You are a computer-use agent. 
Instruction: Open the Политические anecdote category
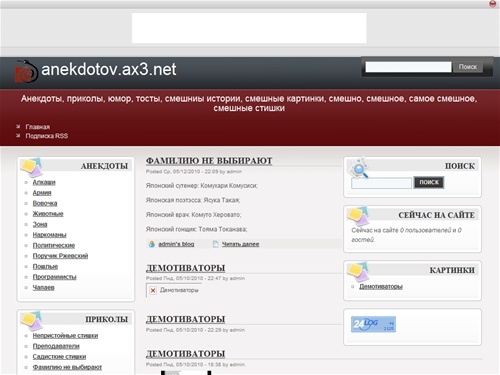click(54, 245)
